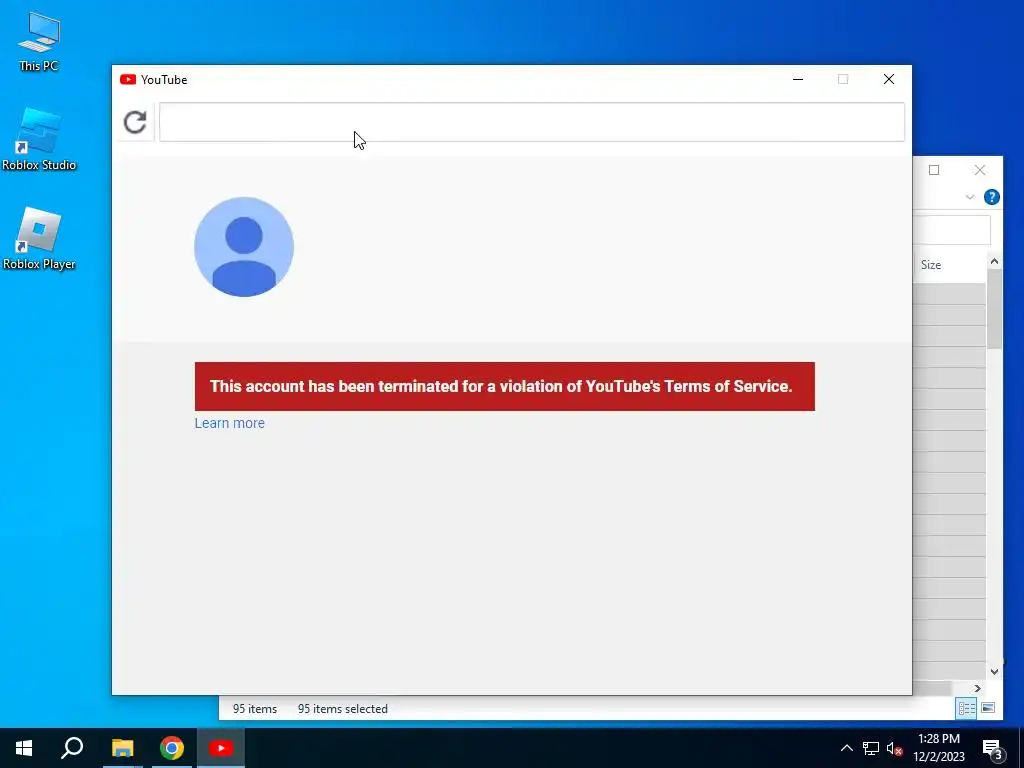Click the 95 items selected status text

click(x=343, y=709)
